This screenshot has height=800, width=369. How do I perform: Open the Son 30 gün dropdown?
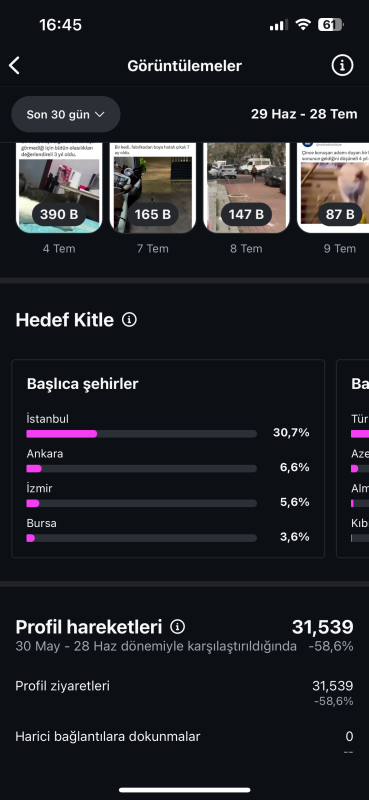coord(66,114)
